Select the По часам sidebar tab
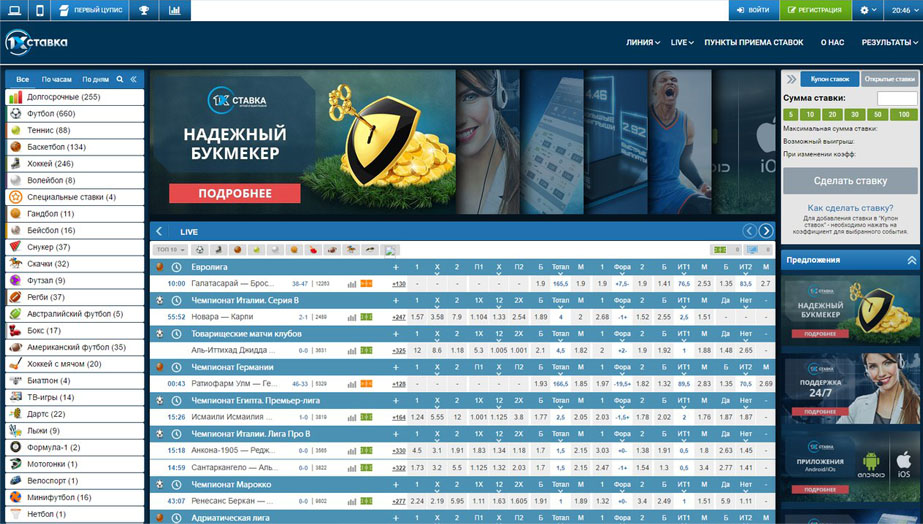The image size is (923, 524). pos(57,78)
